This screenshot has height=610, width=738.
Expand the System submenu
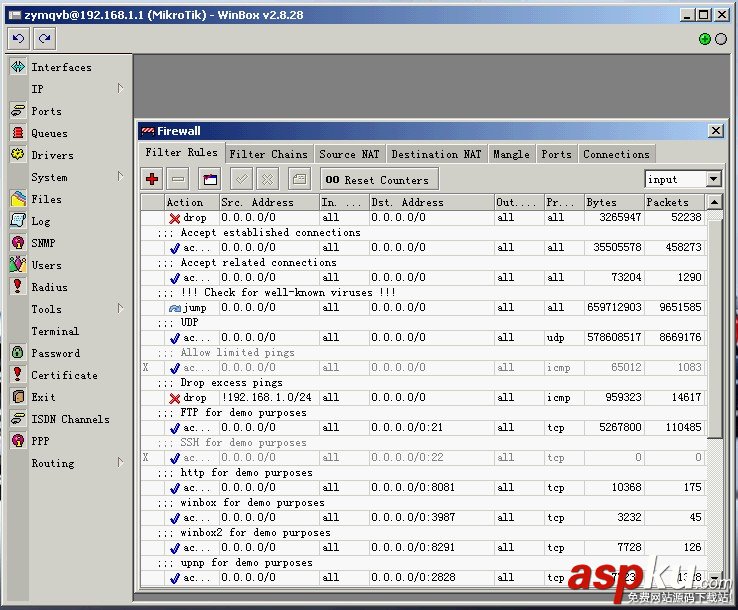tap(120, 177)
